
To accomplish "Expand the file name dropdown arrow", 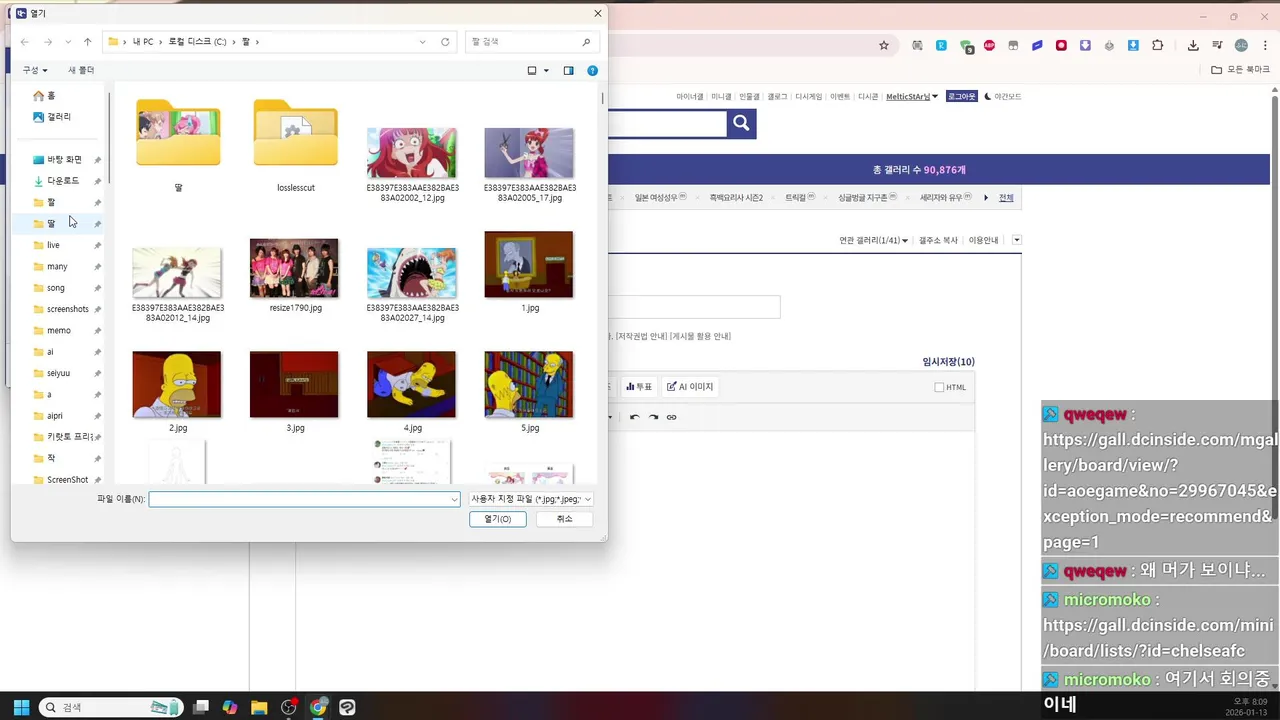I will click(x=455, y=499).
